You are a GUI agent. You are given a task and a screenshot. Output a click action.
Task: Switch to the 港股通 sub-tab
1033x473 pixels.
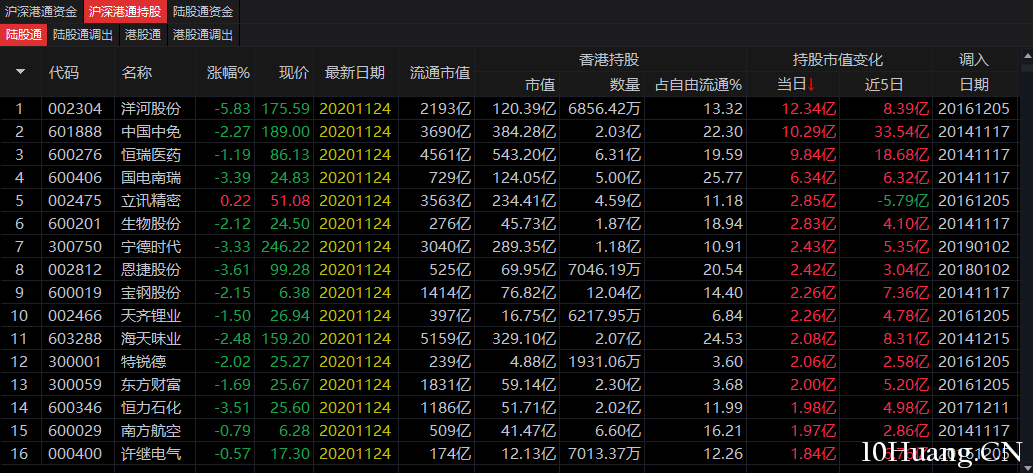(x=143, y=35)
